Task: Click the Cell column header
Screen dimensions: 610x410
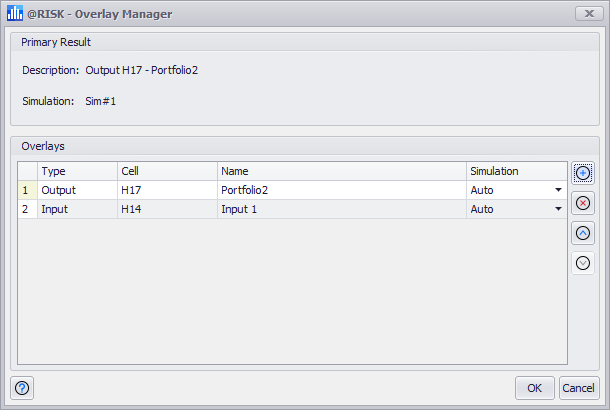Action: (166, 171)
